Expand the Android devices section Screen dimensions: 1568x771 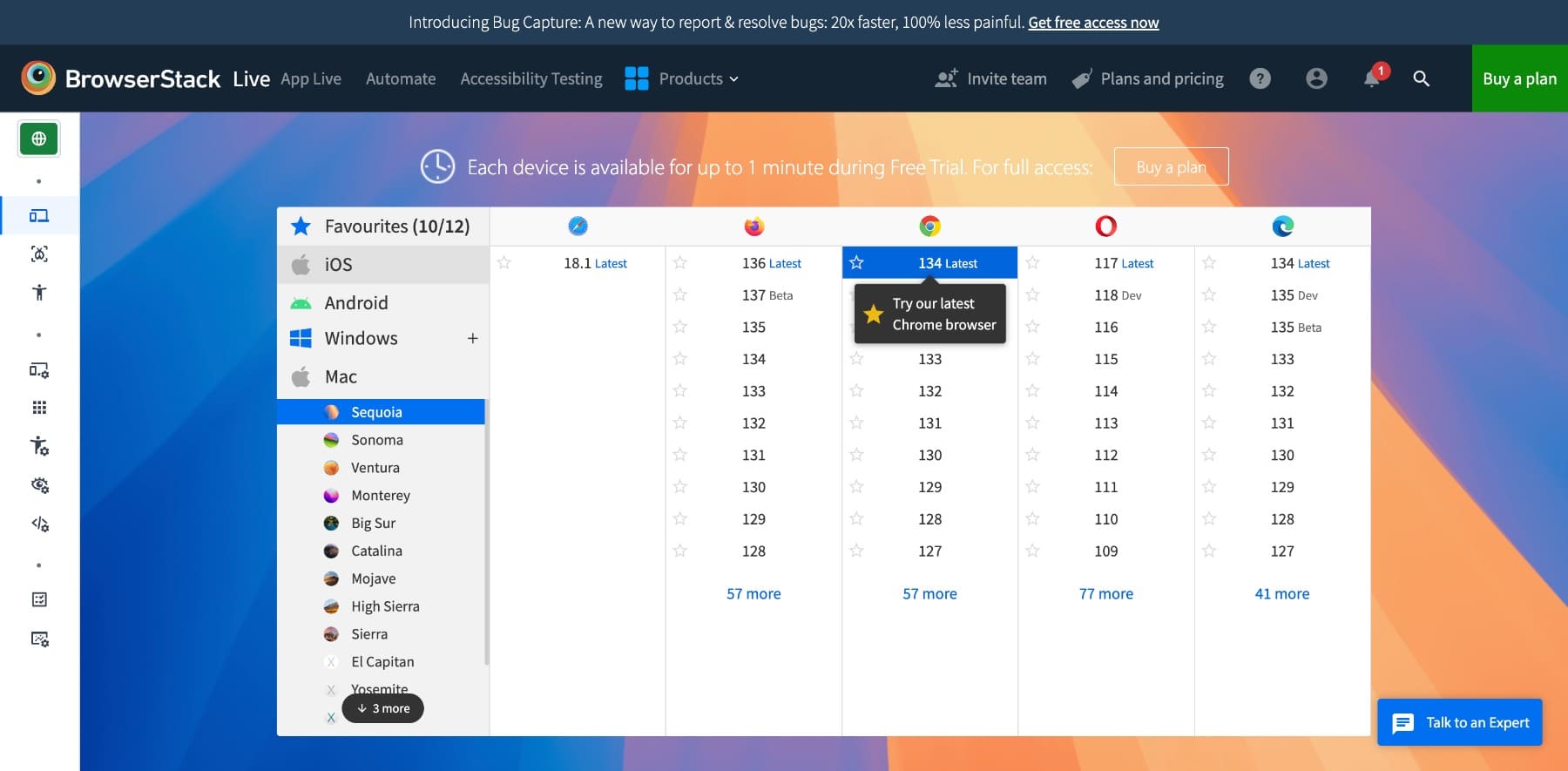point(383,302)
